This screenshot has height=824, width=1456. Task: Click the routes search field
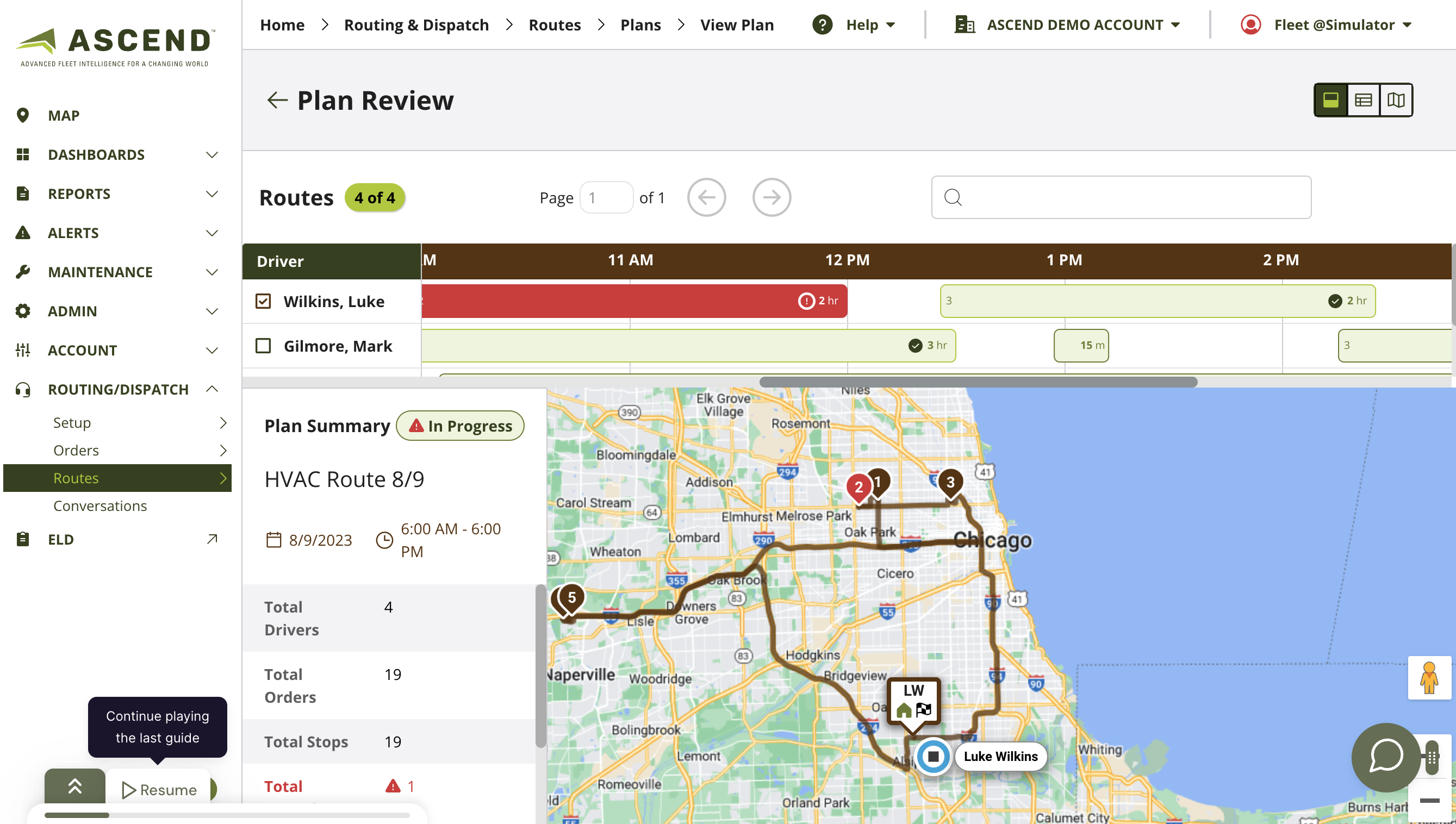[1121, 197]
